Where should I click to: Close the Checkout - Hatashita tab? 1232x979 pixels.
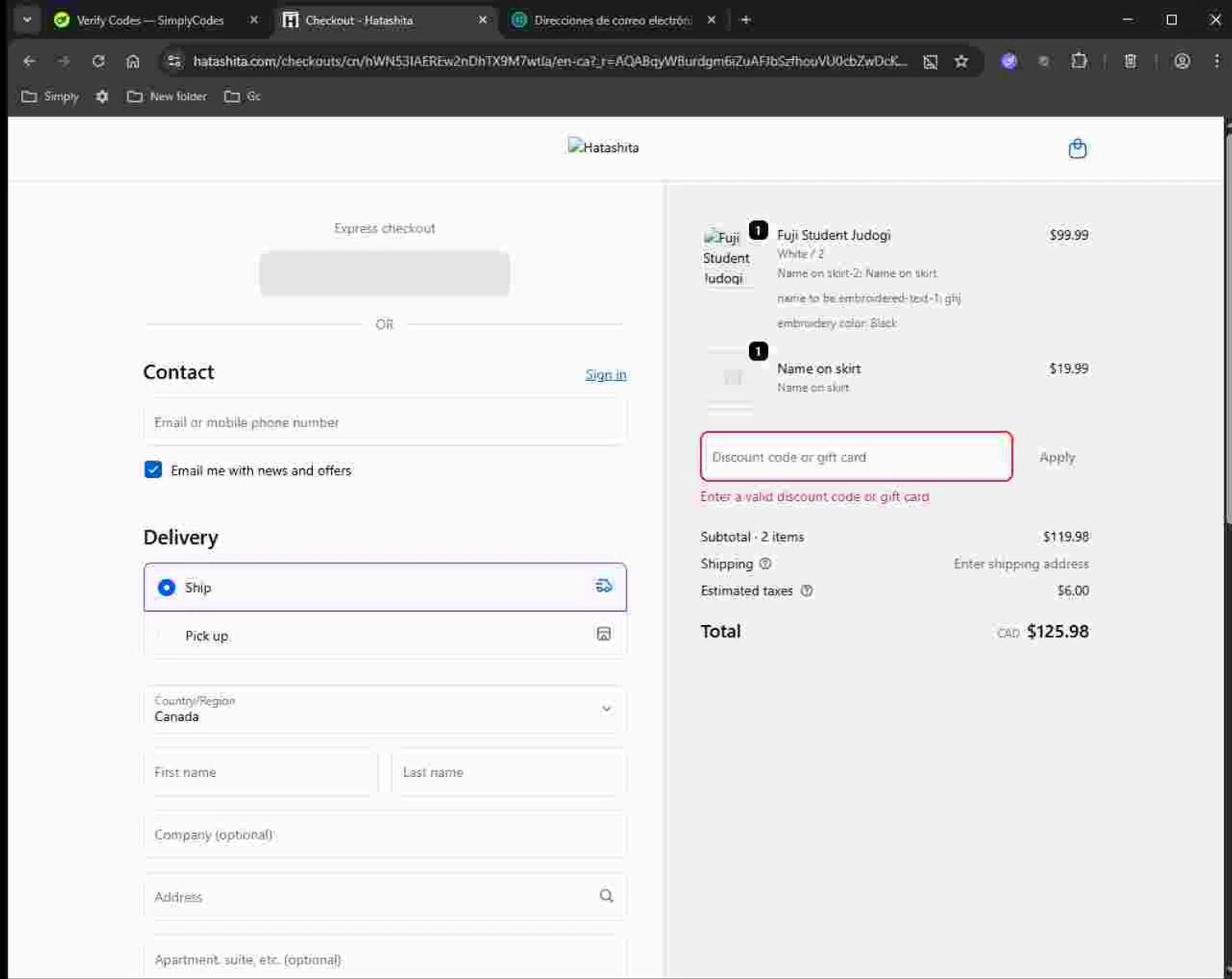point(482,20)
